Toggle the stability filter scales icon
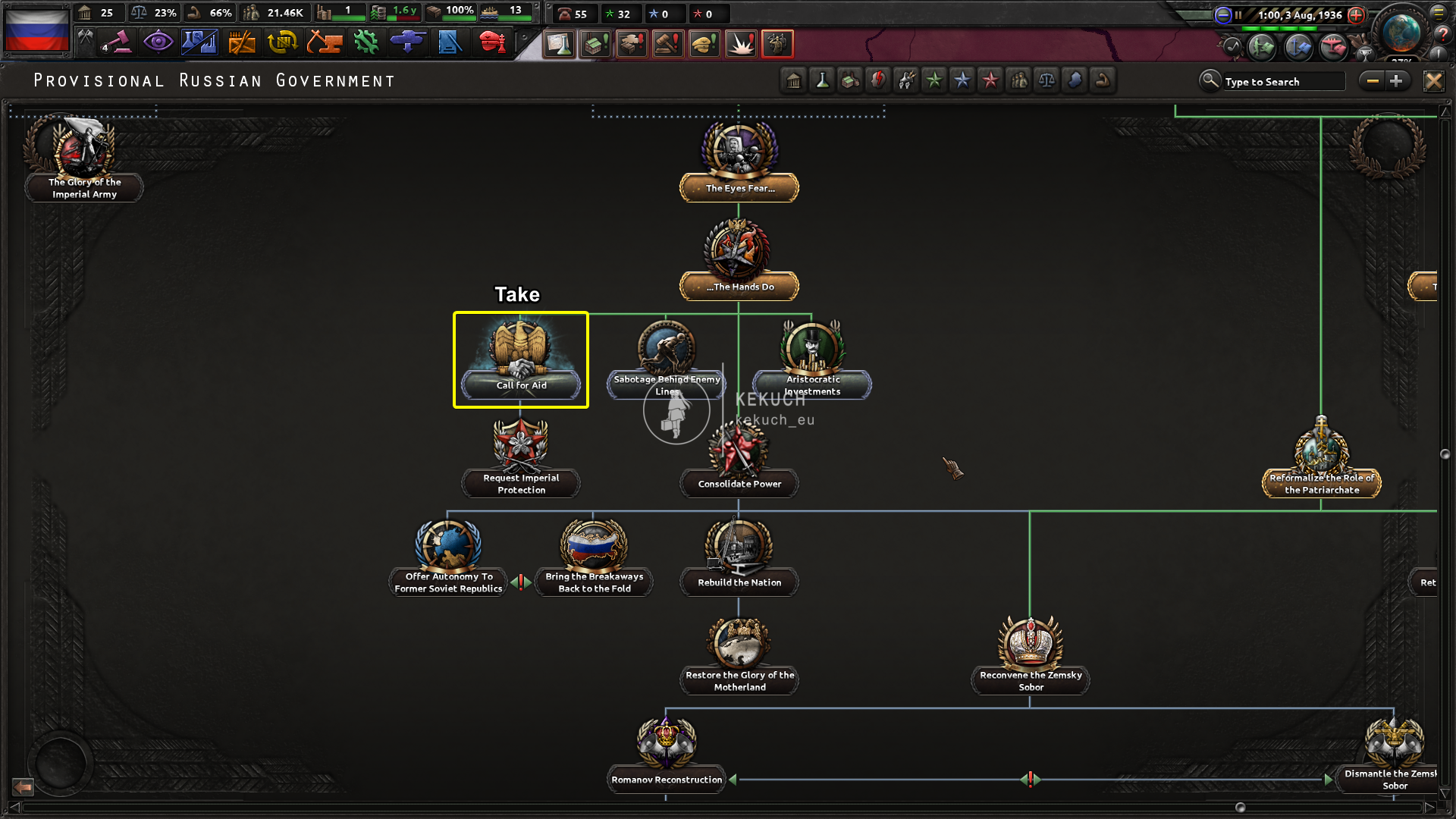Image resolution: width=1456 pixels, height=819 pixels. click(x=1046, y=80)
